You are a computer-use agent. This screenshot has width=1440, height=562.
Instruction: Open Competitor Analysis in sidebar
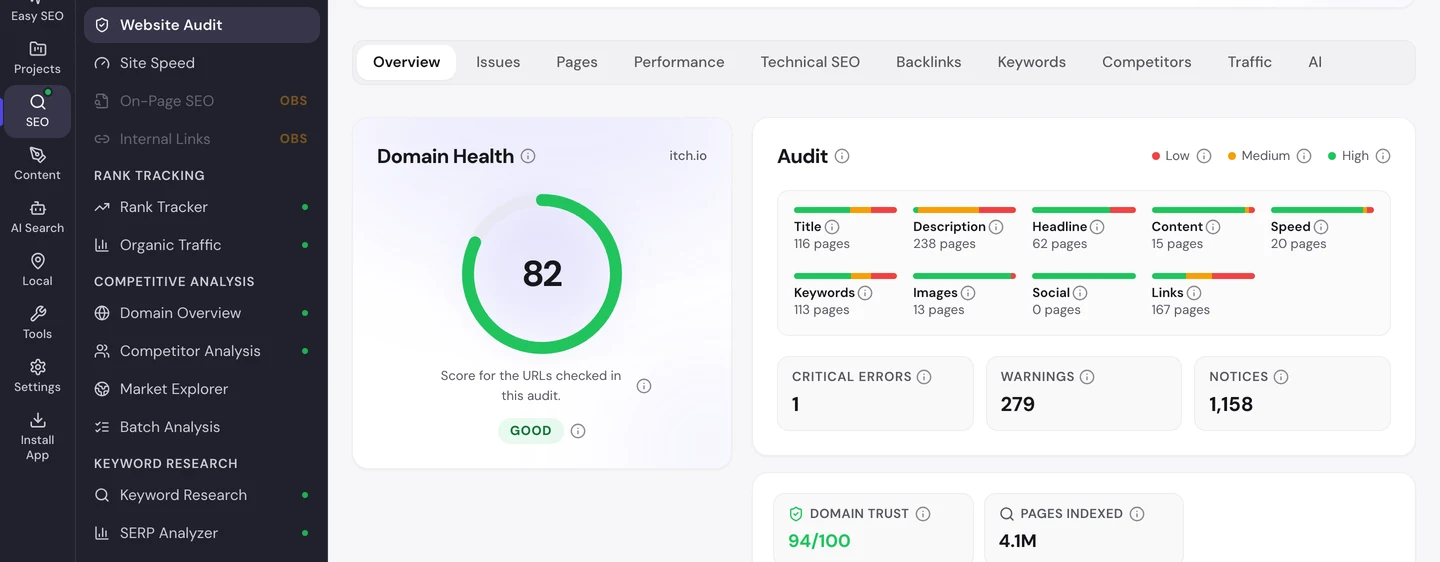pos(202,351)
